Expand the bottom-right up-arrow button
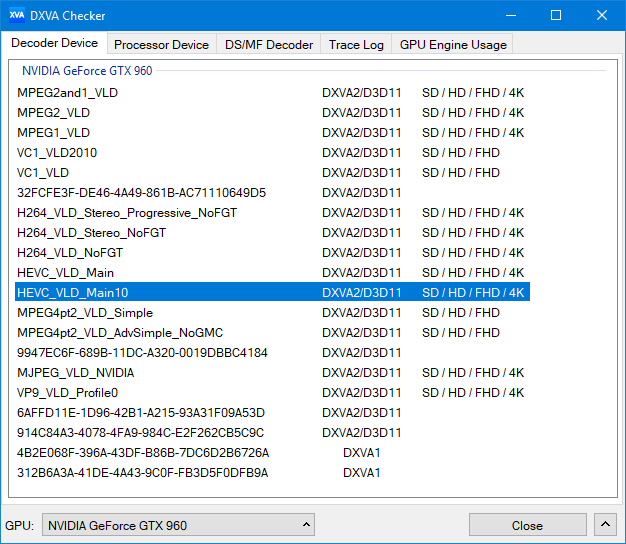Viewport: 626px width, 544px height. [605, 525]
